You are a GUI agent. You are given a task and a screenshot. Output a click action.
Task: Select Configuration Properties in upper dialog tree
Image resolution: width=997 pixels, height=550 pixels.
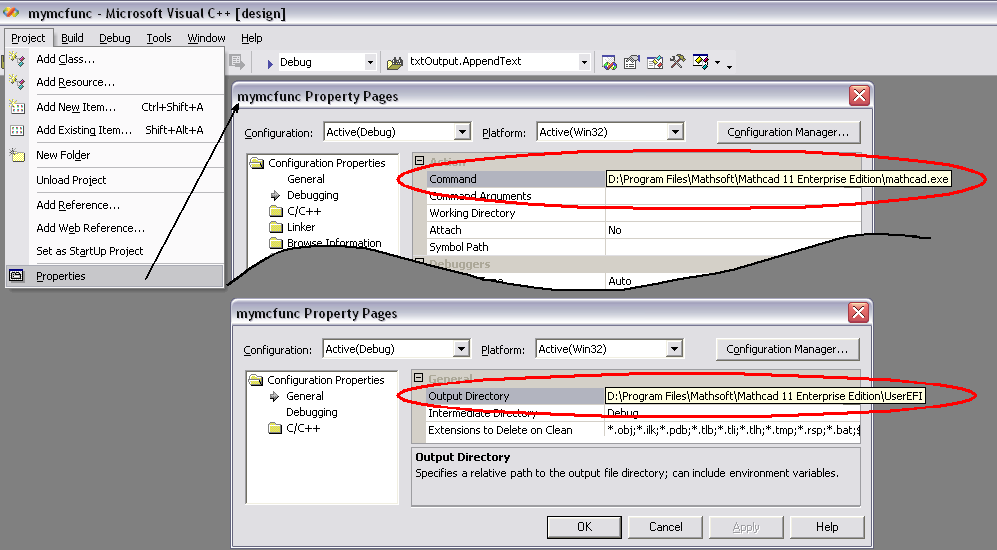click(326, 163)
